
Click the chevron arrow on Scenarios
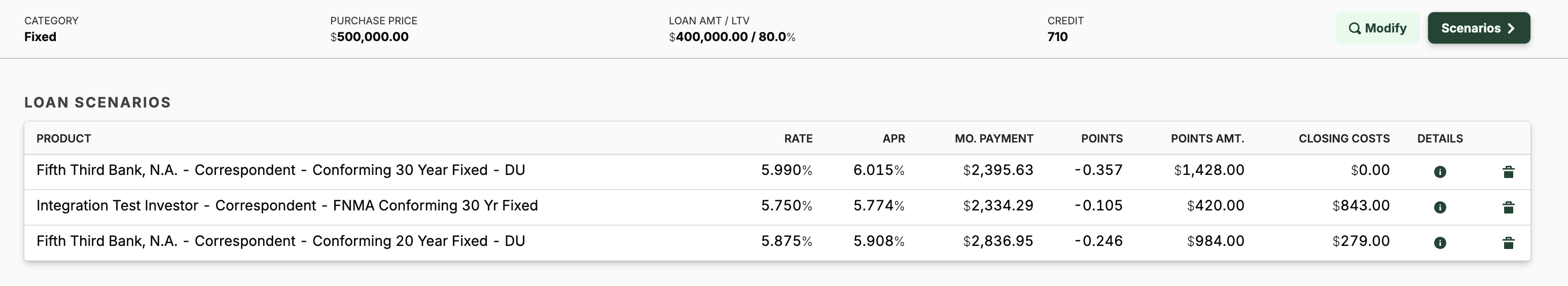(x=1511, y=28)
